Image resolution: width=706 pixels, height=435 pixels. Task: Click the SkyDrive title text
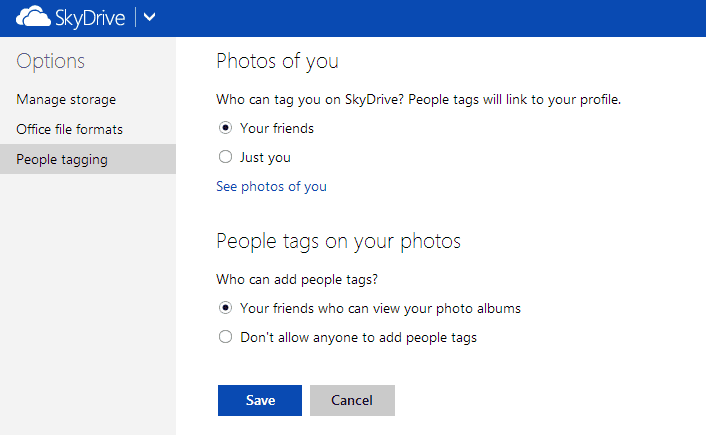click(90, 18)
